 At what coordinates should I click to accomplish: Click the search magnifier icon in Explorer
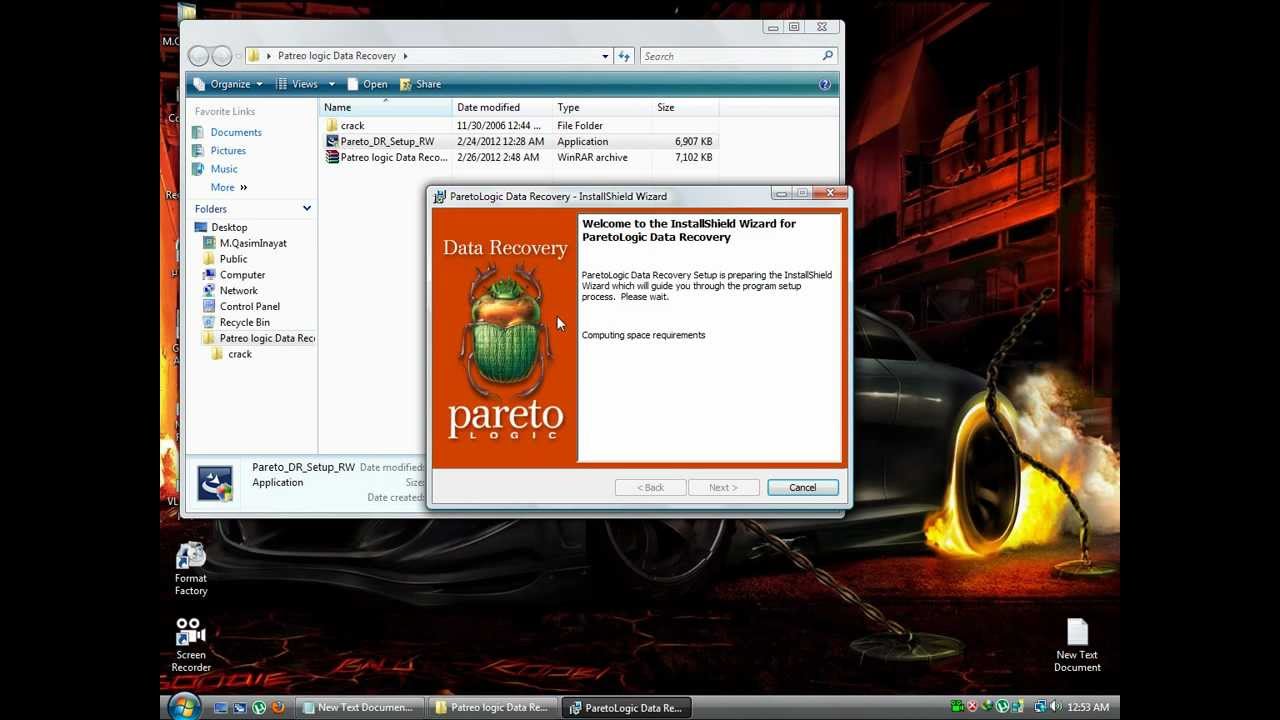[x=827, y=56]
